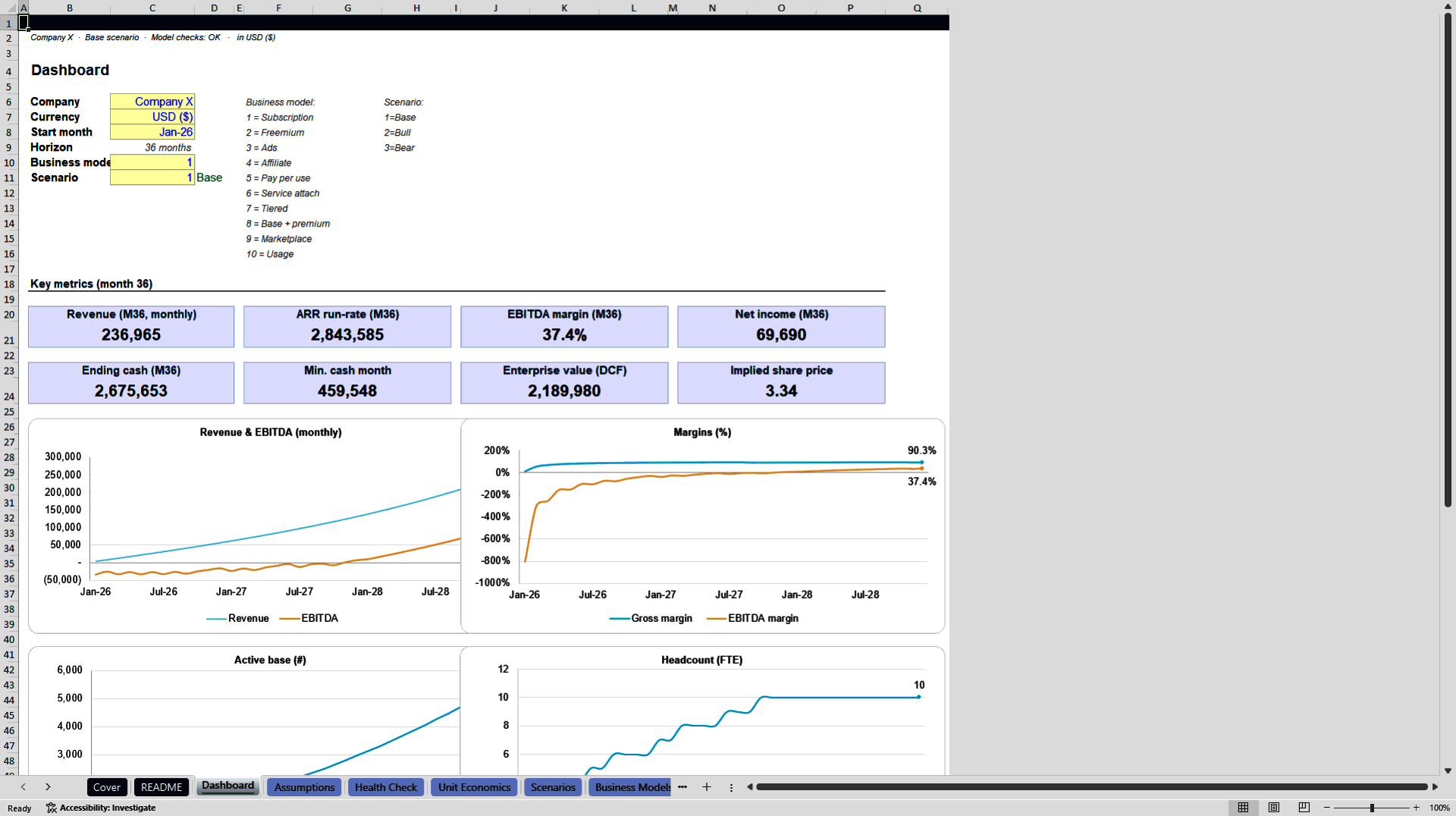Select the Active base (#) chart title
The width and height of the screenshot is (1456, 816).
point(270,660)
